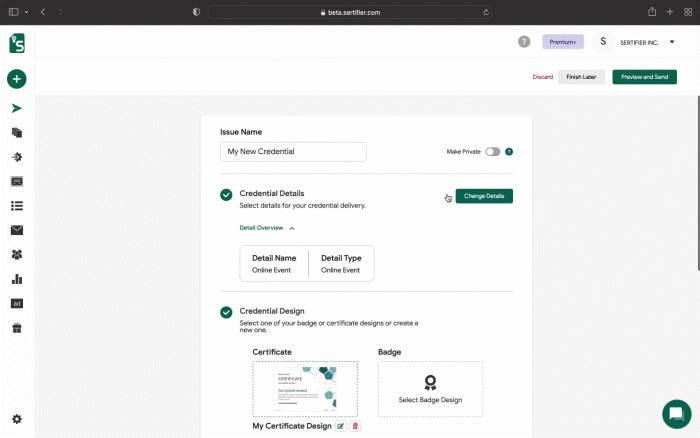Open the list icon in sidebar
This screenshot has height=438, width=700.
click(17, 206)
